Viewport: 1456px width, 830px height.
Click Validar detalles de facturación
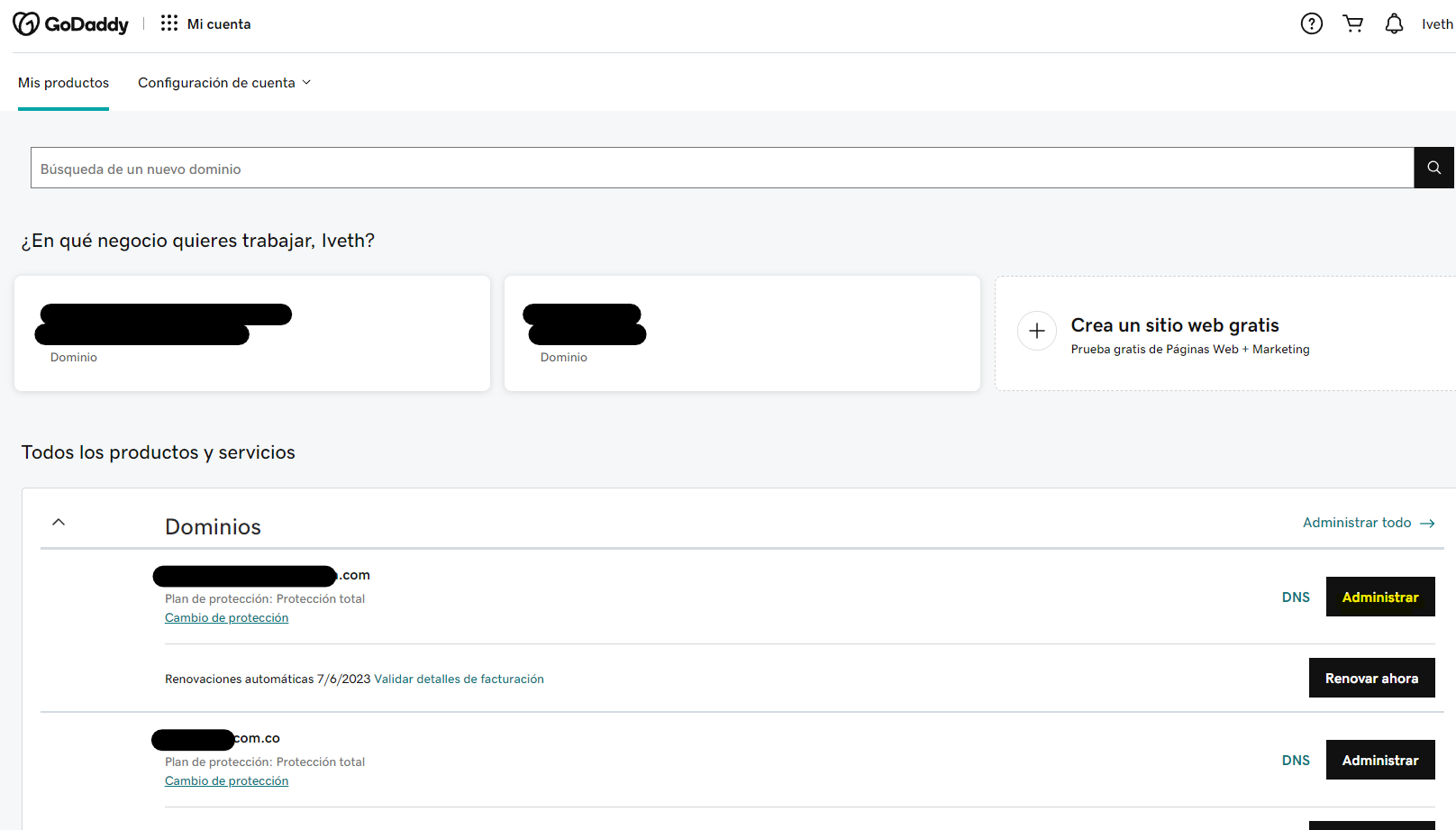pyautogui.click(x=459, y=680)
